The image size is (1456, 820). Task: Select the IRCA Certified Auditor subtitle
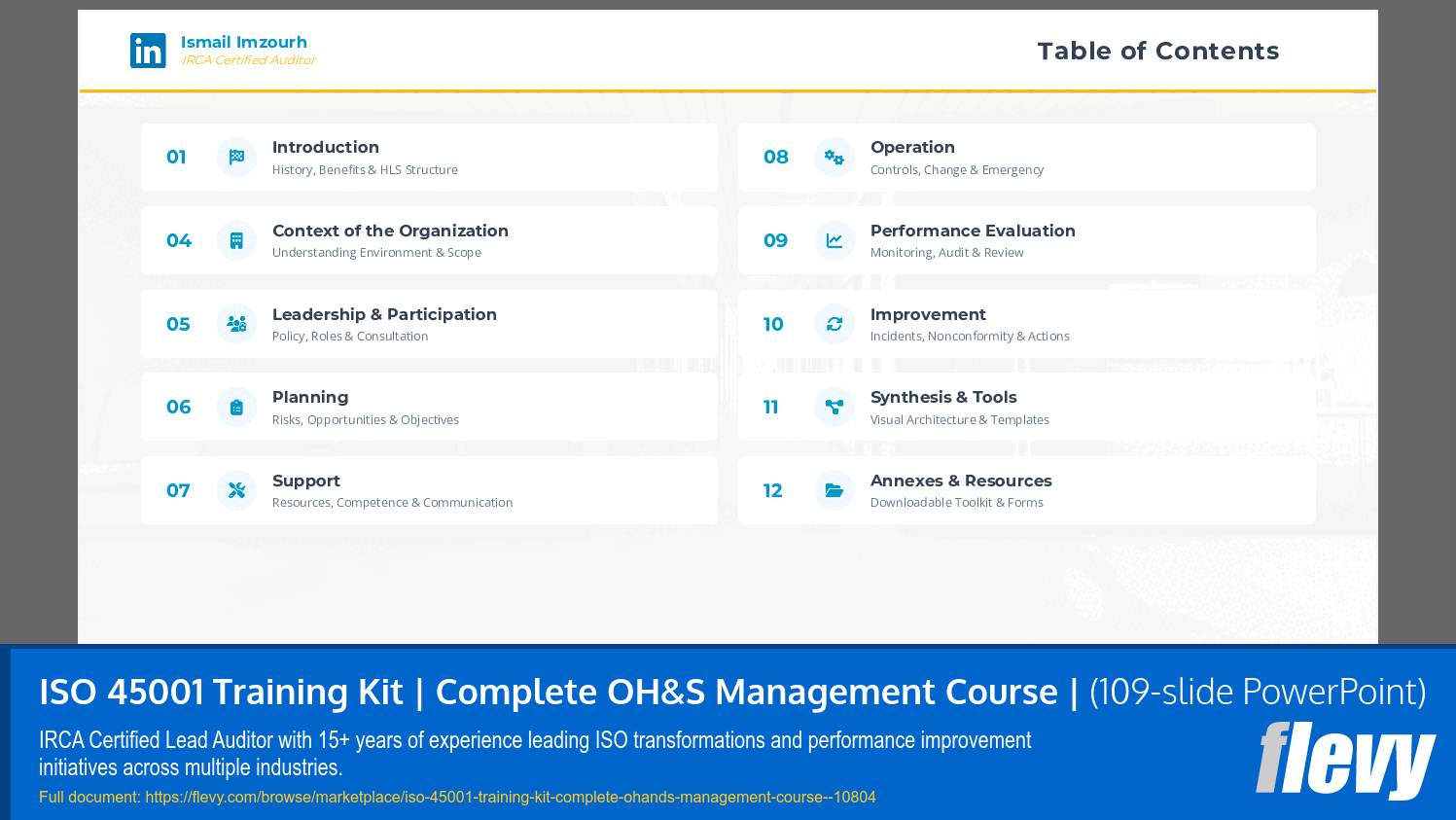pyautogui.click(x=248, y=60)
